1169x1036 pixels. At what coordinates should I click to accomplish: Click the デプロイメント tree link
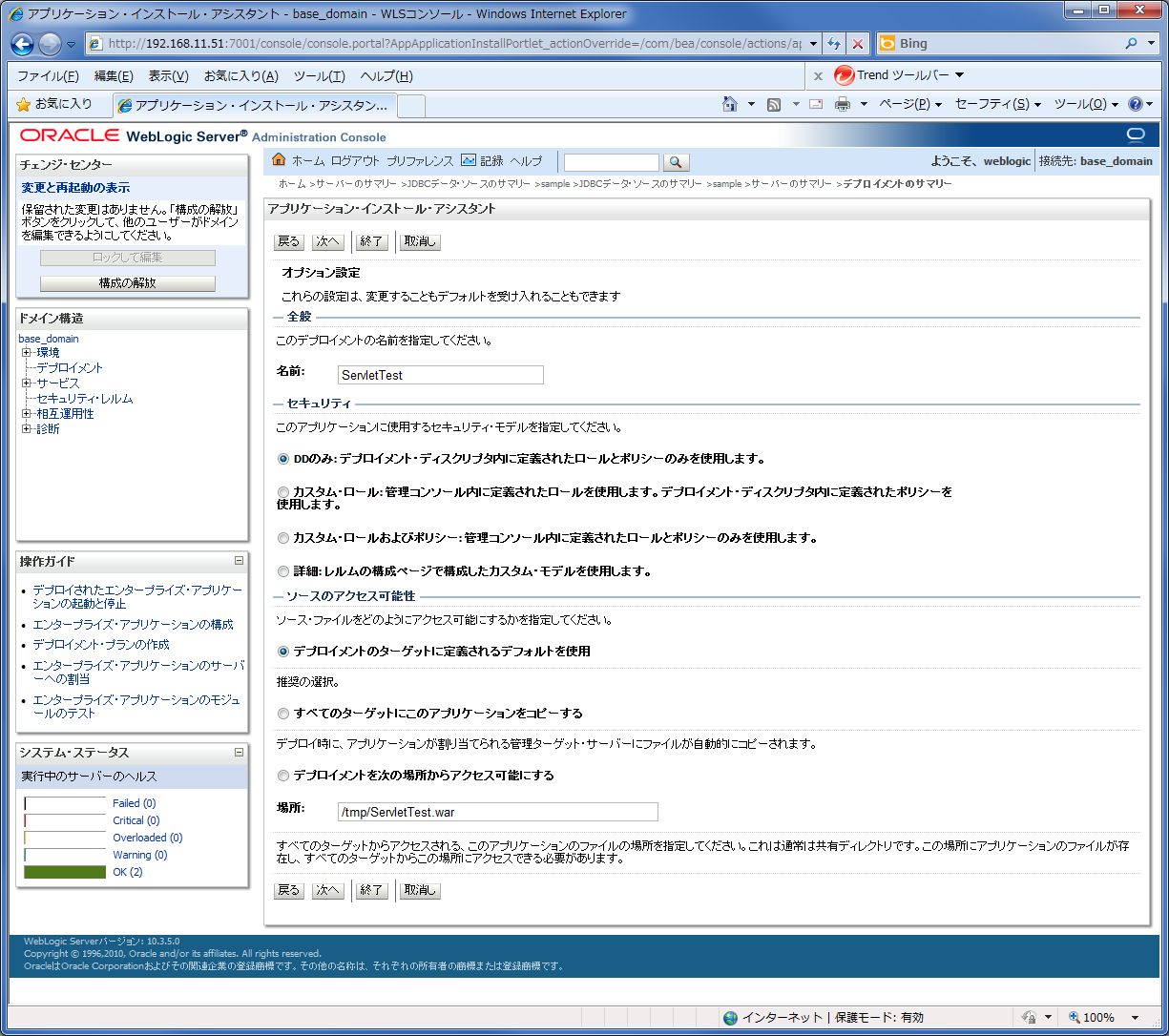click(x=70, y=368)
